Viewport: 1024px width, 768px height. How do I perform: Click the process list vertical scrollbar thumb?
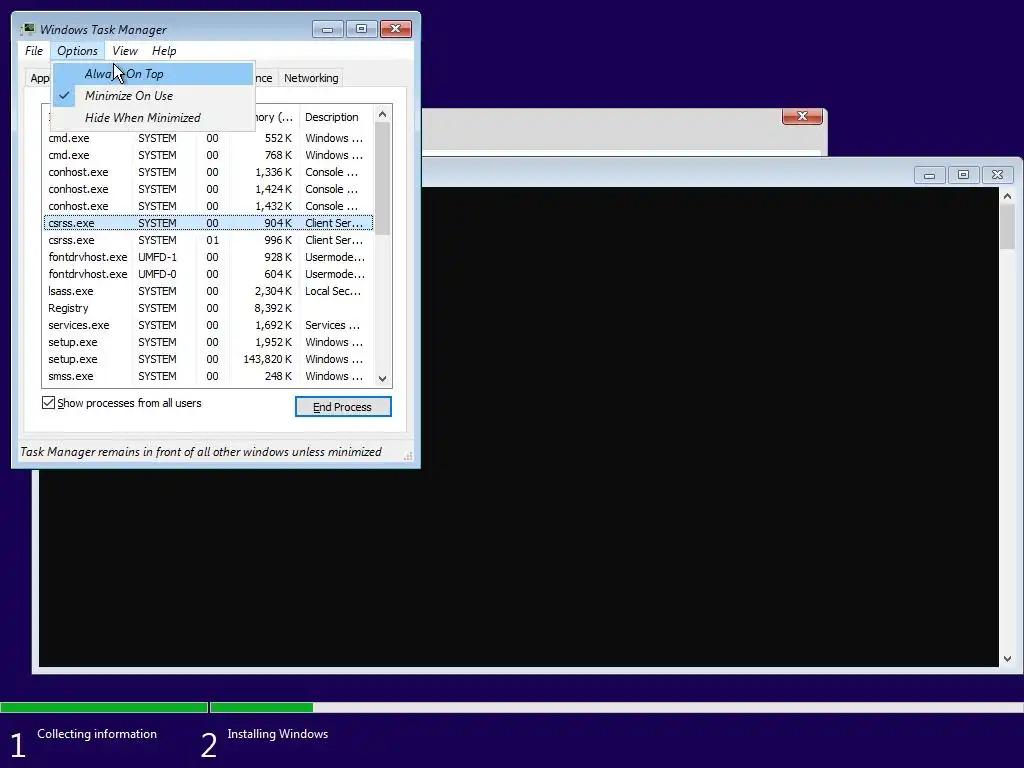[x=383, y=179]
